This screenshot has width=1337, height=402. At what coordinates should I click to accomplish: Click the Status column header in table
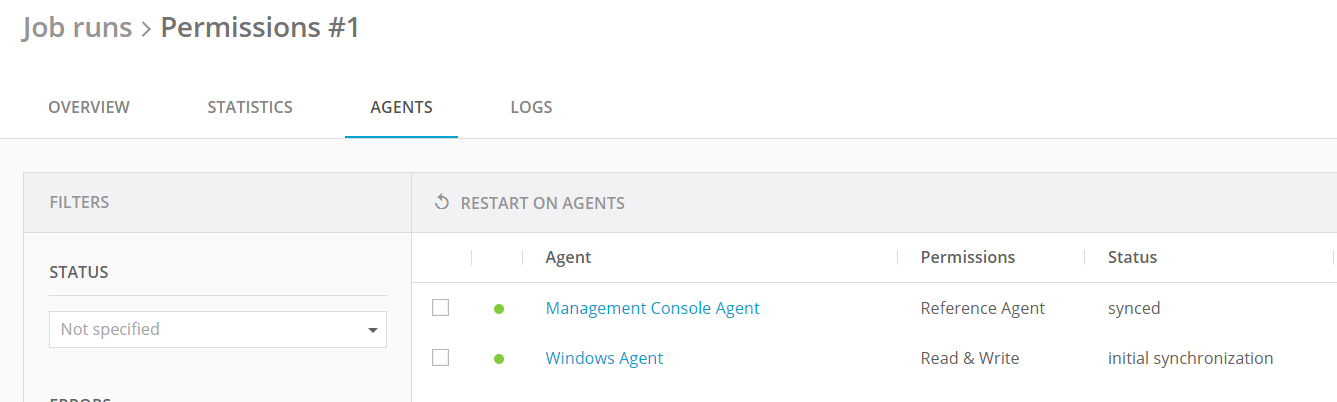click(1132, 257)
